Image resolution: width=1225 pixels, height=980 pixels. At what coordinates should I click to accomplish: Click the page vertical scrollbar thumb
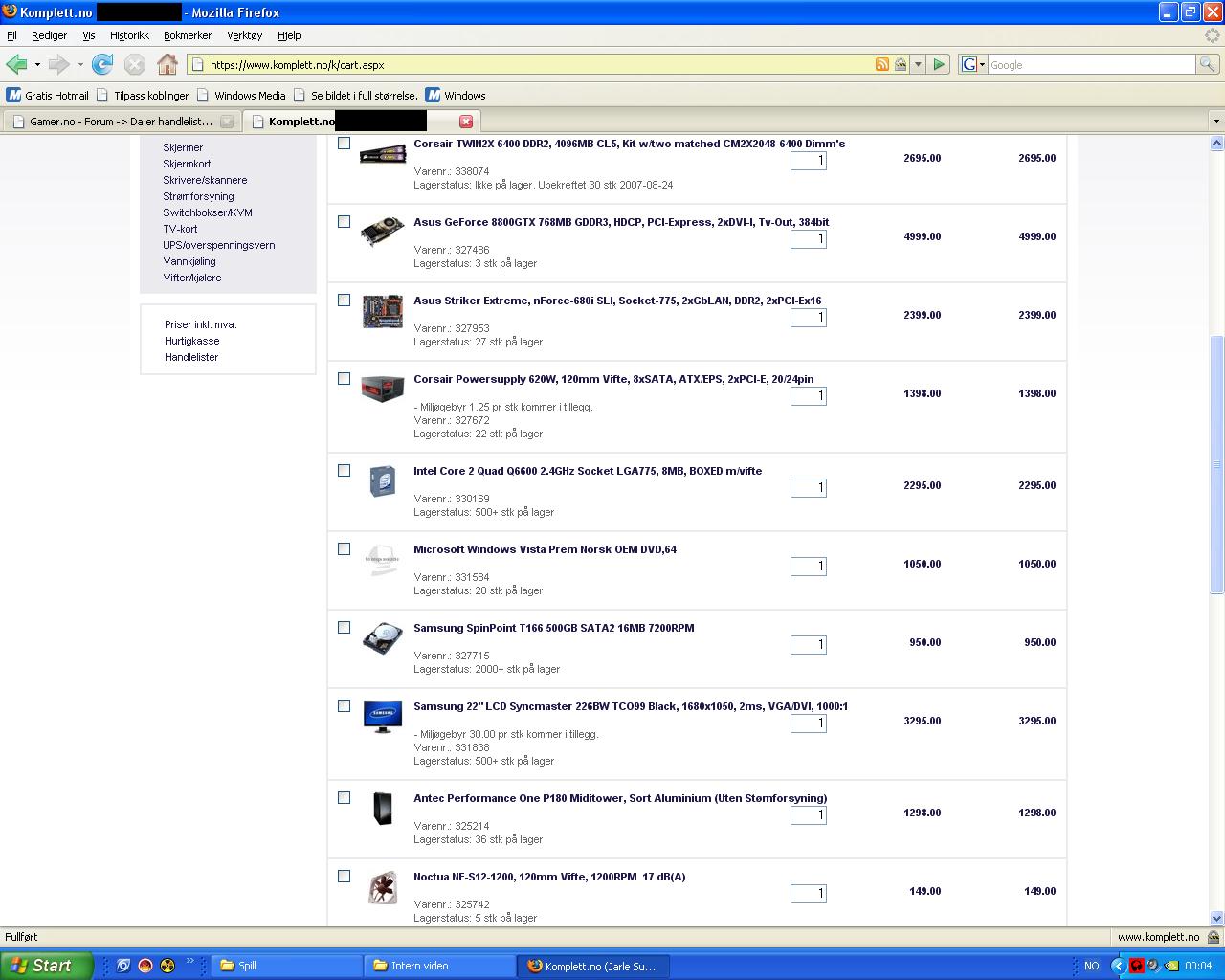tap(1216, 465)
